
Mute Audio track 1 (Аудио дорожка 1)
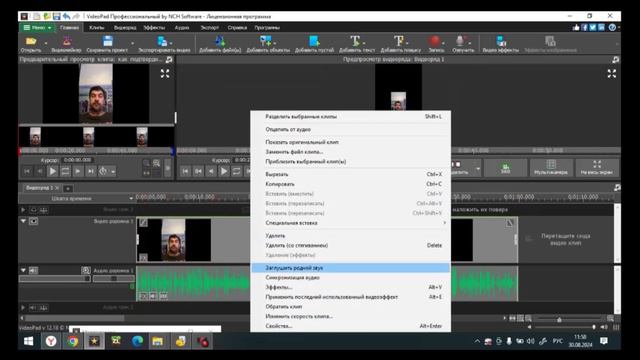pyautogui.click(x=33, y=270)
